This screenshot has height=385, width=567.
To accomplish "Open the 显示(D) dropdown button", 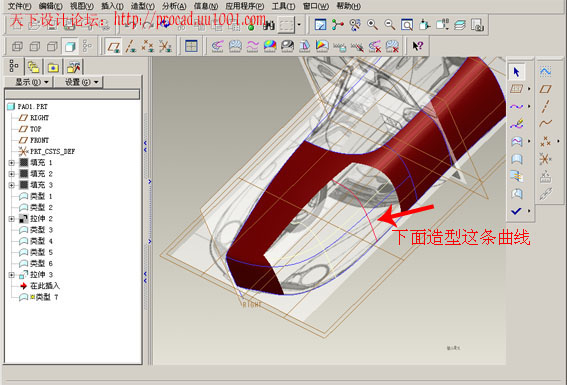I will (29, 82).
